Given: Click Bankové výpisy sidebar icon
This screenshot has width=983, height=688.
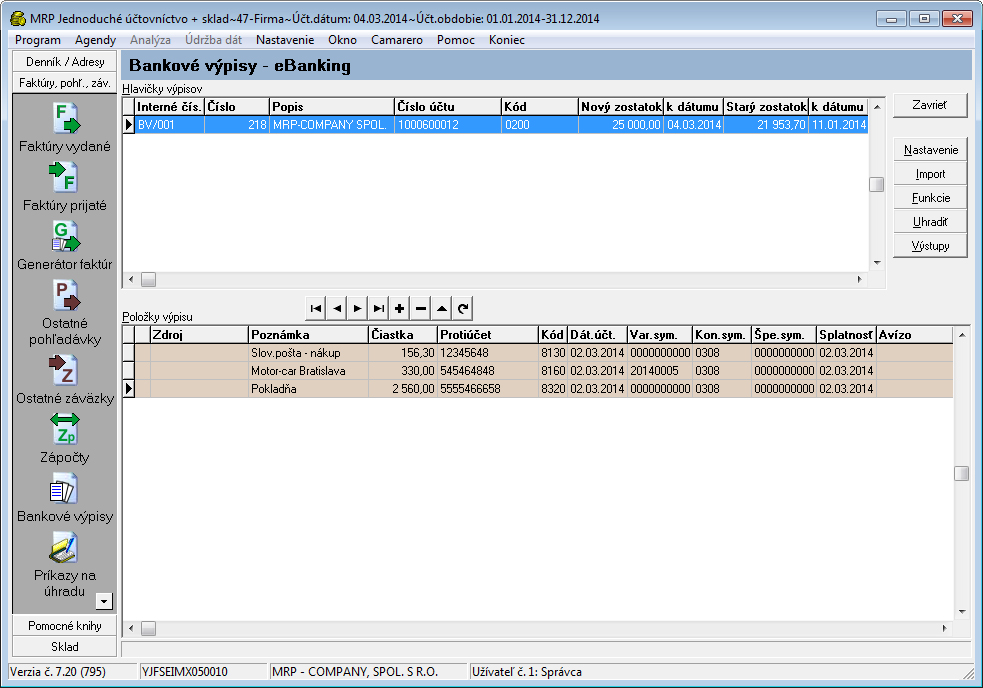Looking at the screenshot, I should tap(65, 489).
